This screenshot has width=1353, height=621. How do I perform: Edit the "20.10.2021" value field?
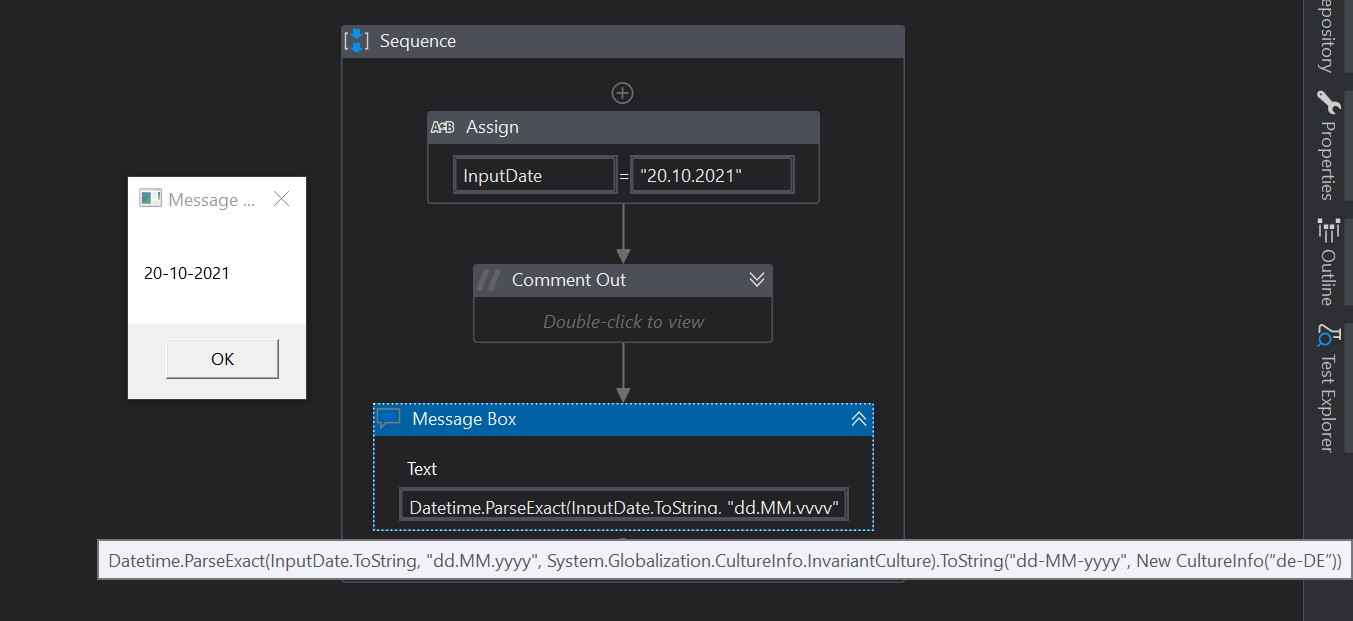click(x=712, y=176)
